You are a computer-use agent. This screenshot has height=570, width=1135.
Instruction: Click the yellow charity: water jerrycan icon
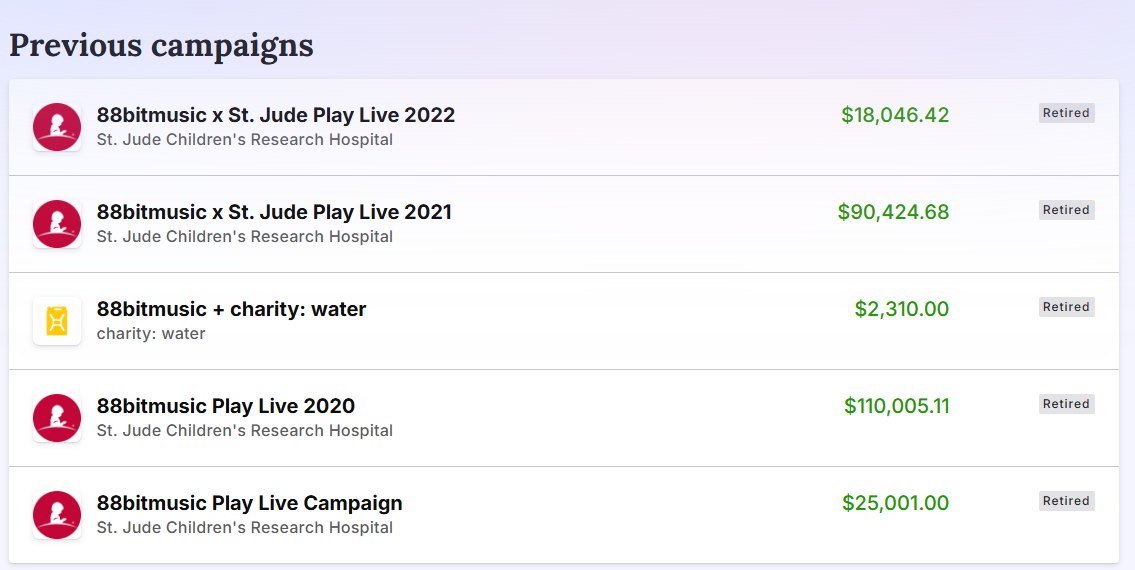[57, 321]
